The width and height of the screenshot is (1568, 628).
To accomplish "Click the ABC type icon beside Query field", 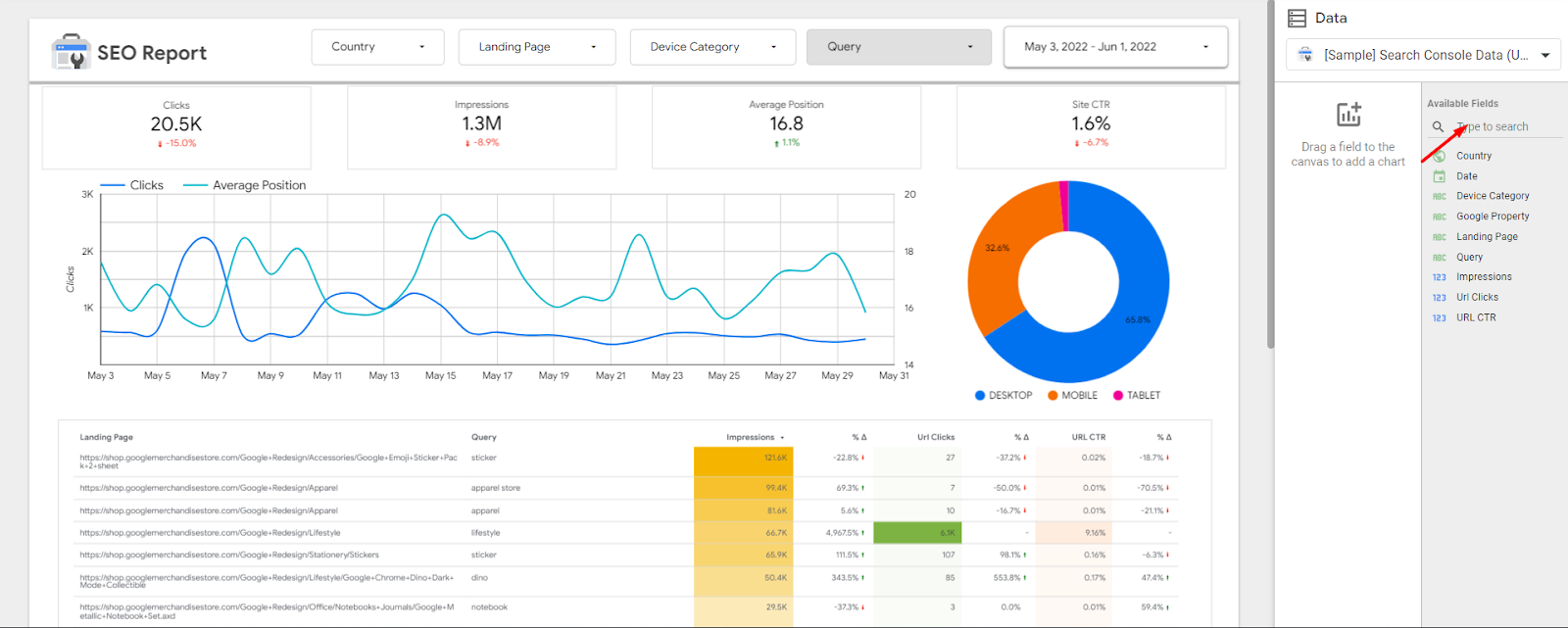I will [1439, 258].
